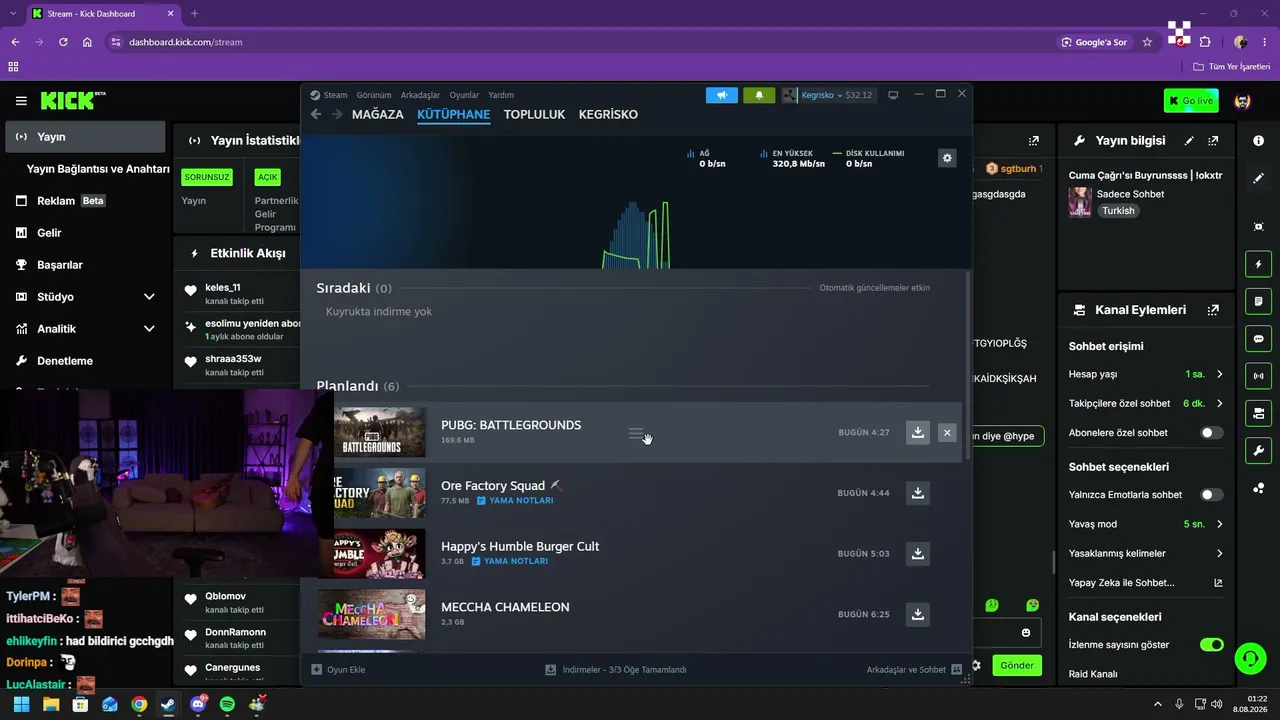Show hidden system tray icons
1280x720 pixels.
(x=1159, y=704)
